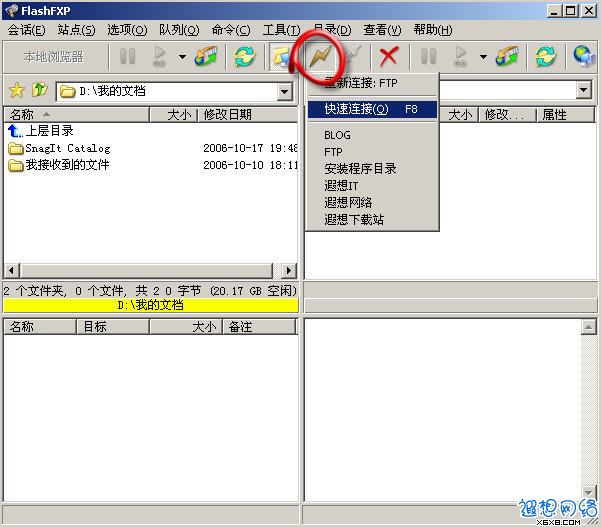Click the remote pane 大小 column header
This screenshot has height=527, width=601.
458,115
